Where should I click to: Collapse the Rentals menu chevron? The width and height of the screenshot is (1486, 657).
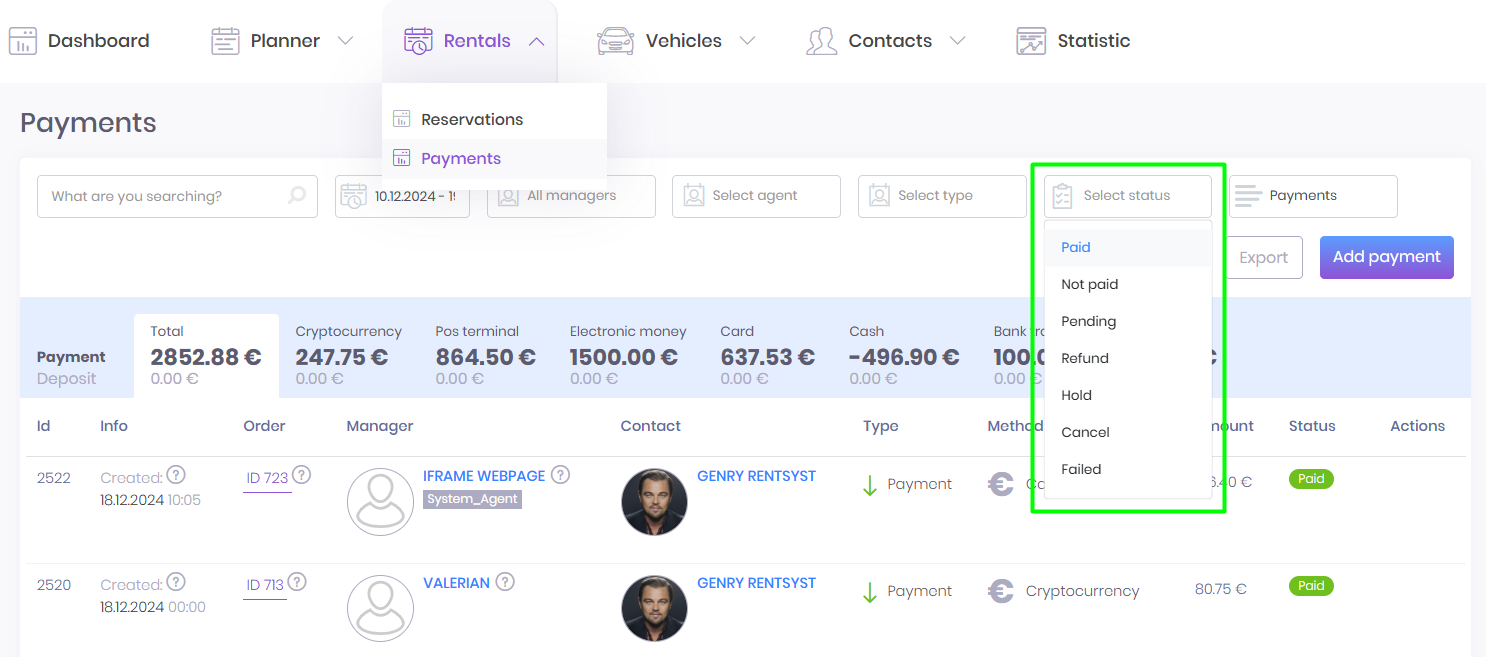click(x=536, y=41)
